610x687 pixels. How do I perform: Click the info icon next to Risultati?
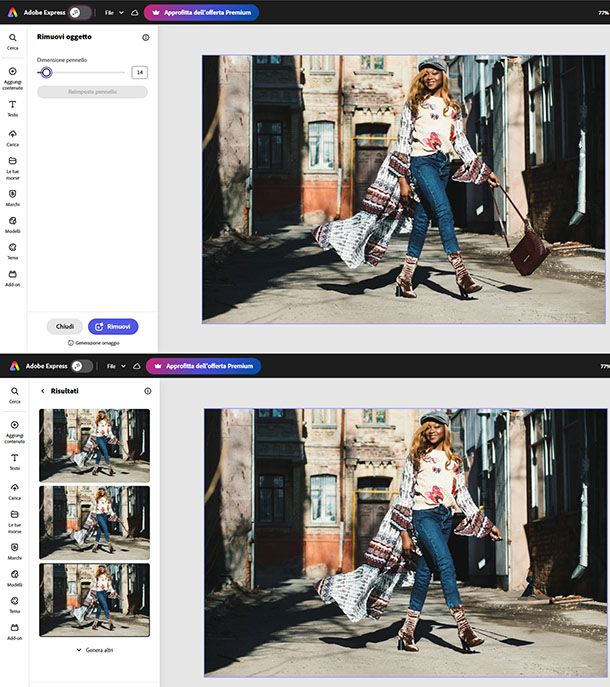click(148, 391)
